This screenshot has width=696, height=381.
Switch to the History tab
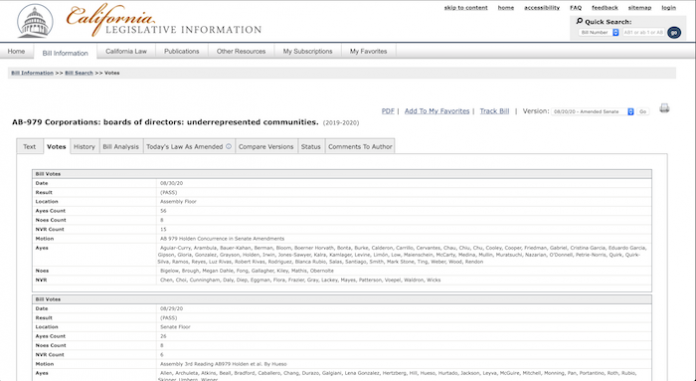click(x=84, y=147)
